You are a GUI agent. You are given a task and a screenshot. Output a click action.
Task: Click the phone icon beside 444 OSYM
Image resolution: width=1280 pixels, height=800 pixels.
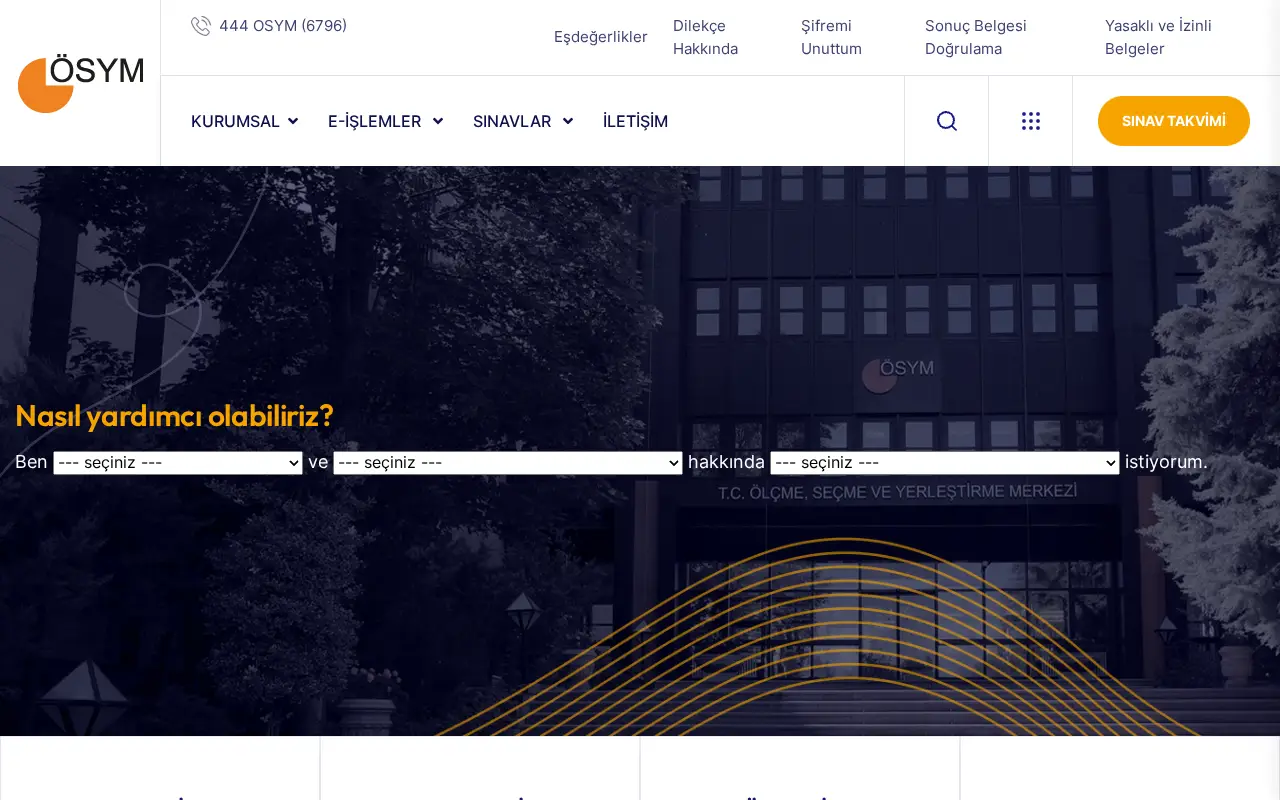(201, 26)
